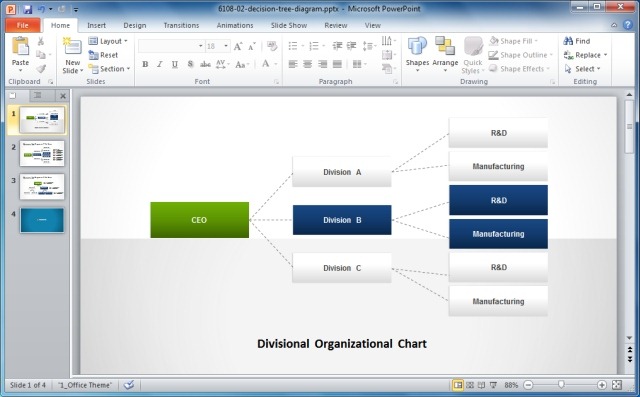Image resolution: width=640 pixels, height=397 pixels.
Task: Select slide 4 thumbnail
Action: click(42, 220)
